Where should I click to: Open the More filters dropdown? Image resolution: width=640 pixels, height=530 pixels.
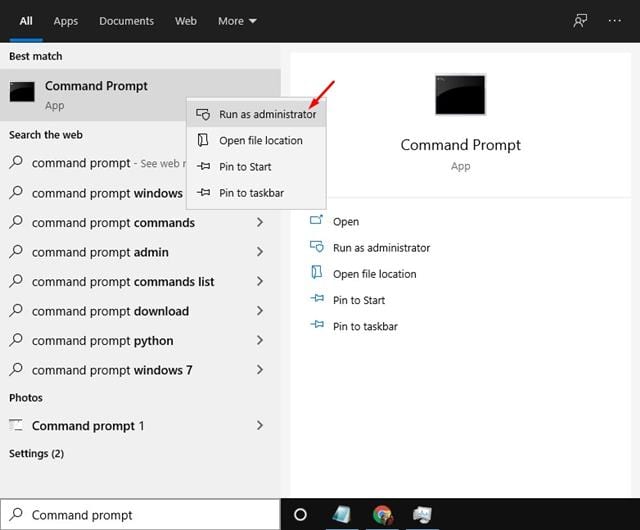237,21
